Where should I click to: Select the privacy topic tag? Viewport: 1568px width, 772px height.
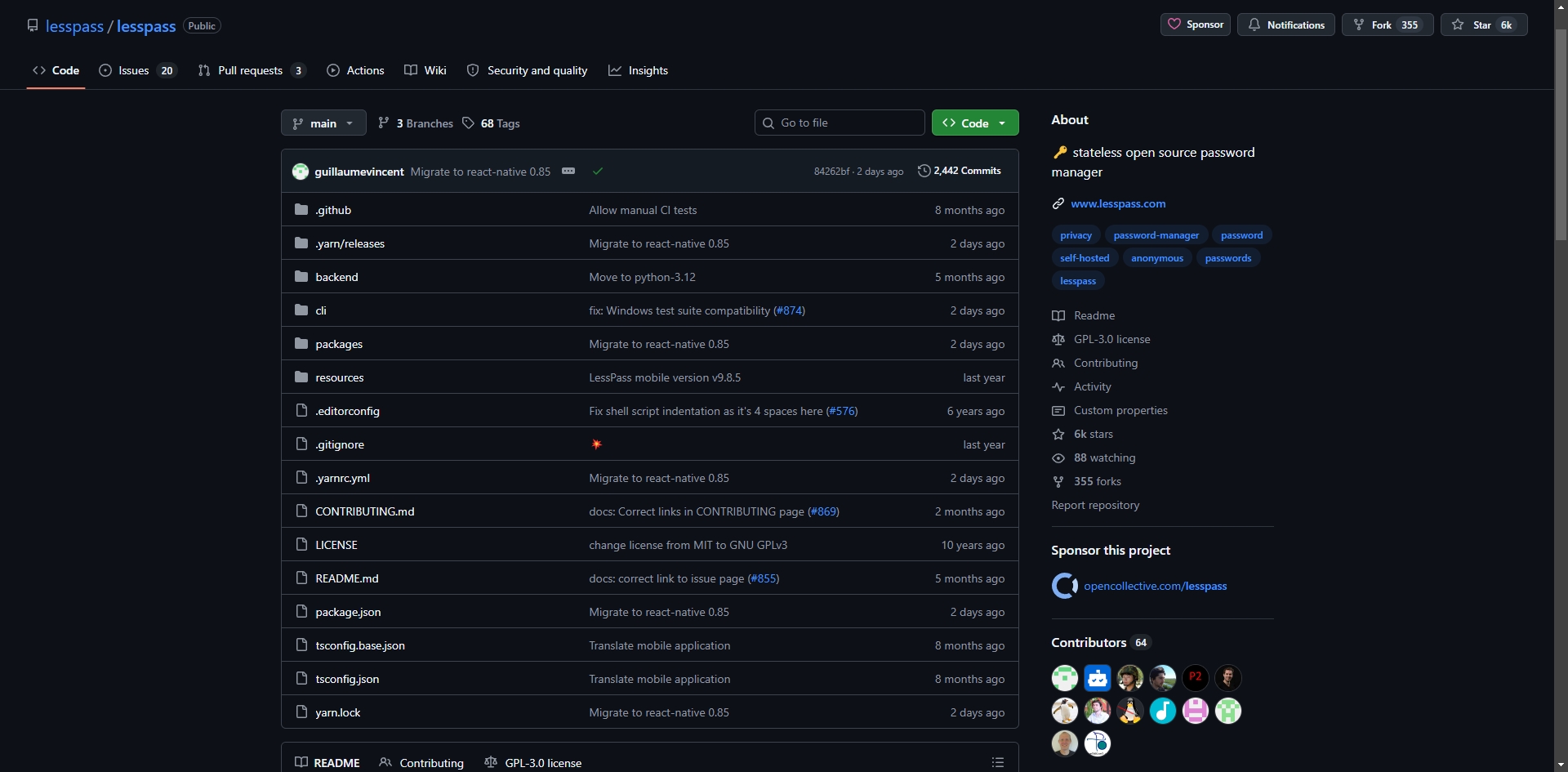(1076, 235)
